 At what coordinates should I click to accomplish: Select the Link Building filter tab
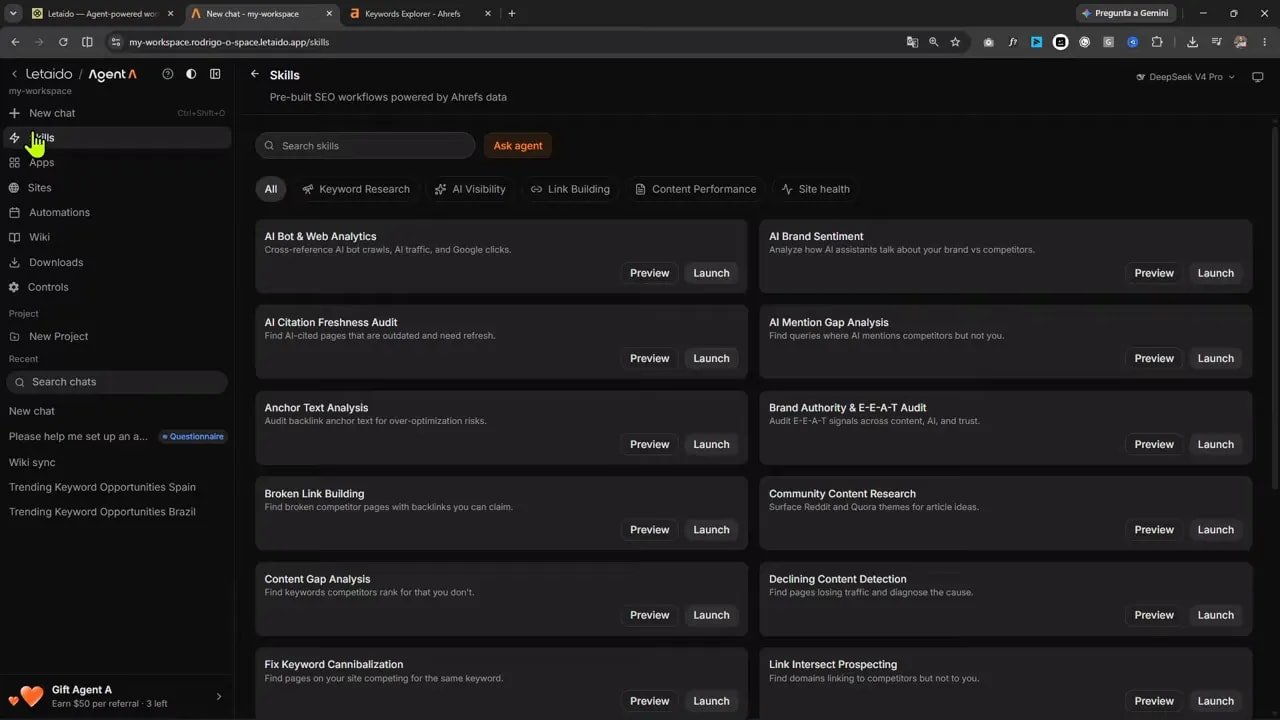570,189
